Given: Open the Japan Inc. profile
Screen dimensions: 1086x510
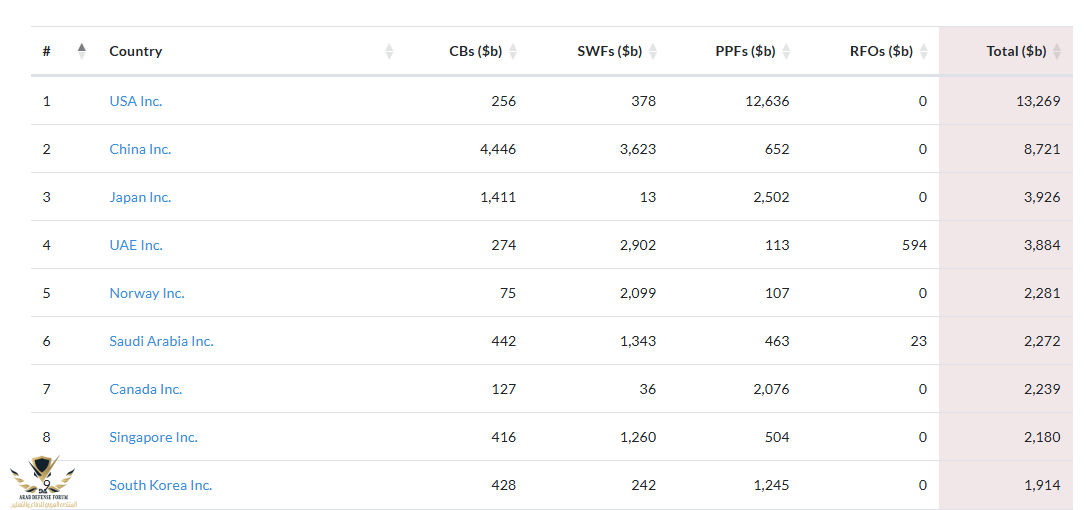Looking at the screenshot, I should 140,197.
